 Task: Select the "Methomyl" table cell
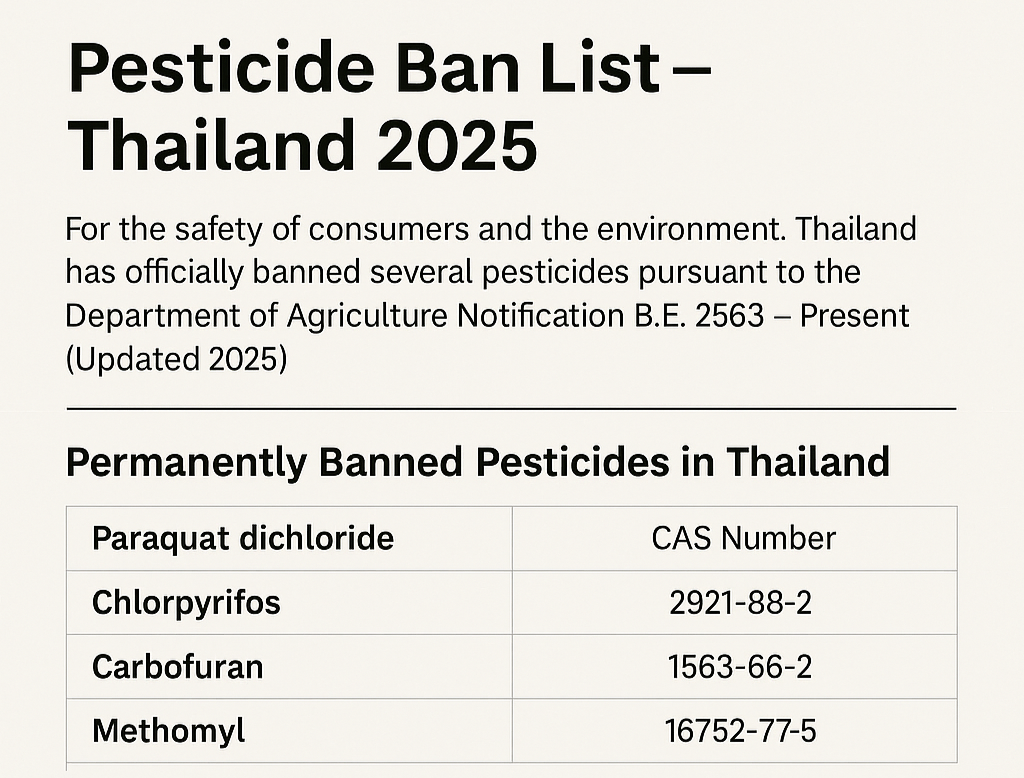[168, 731]
